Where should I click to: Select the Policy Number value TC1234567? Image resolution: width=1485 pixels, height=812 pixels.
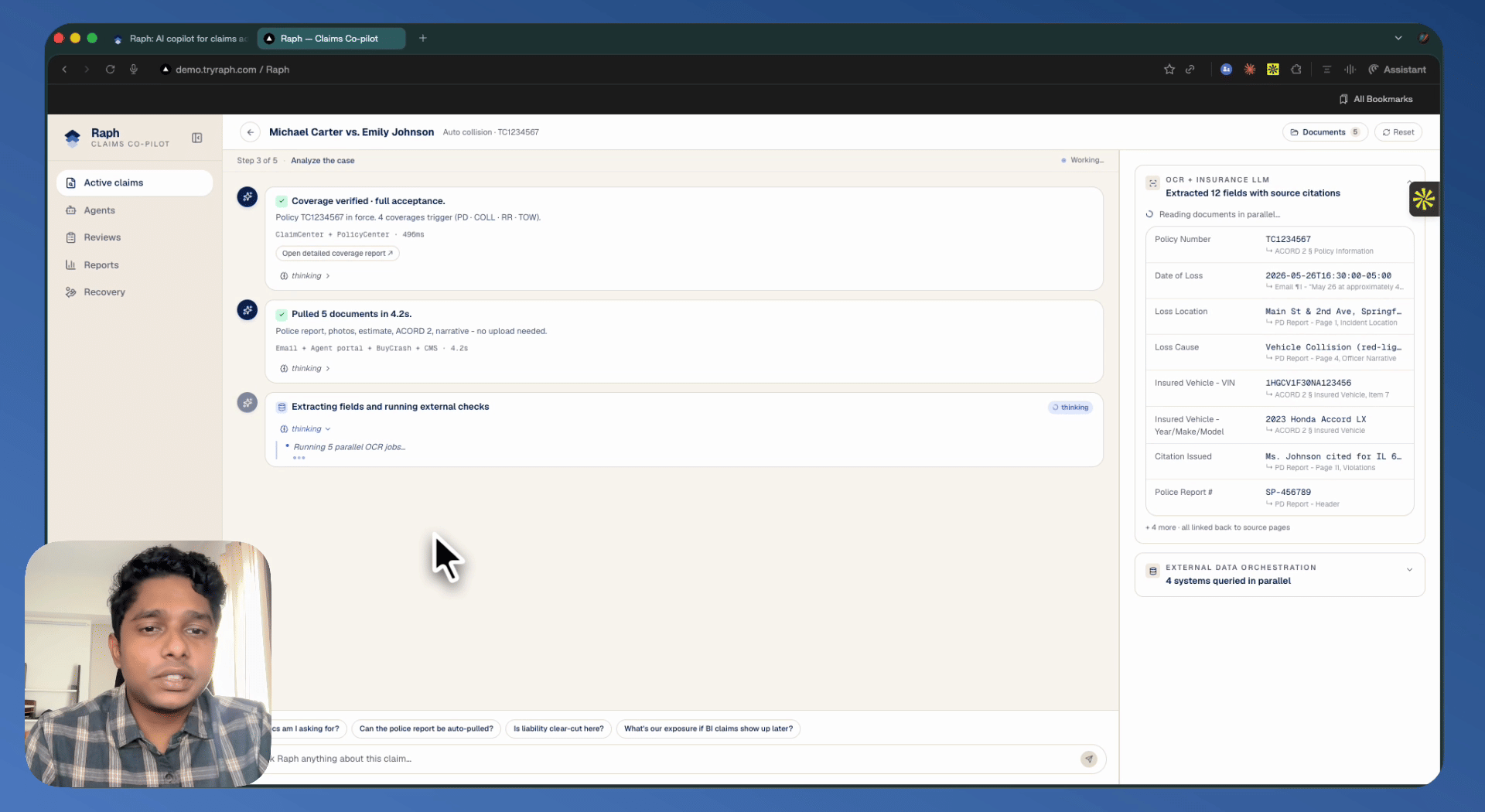coord(1288,240)
